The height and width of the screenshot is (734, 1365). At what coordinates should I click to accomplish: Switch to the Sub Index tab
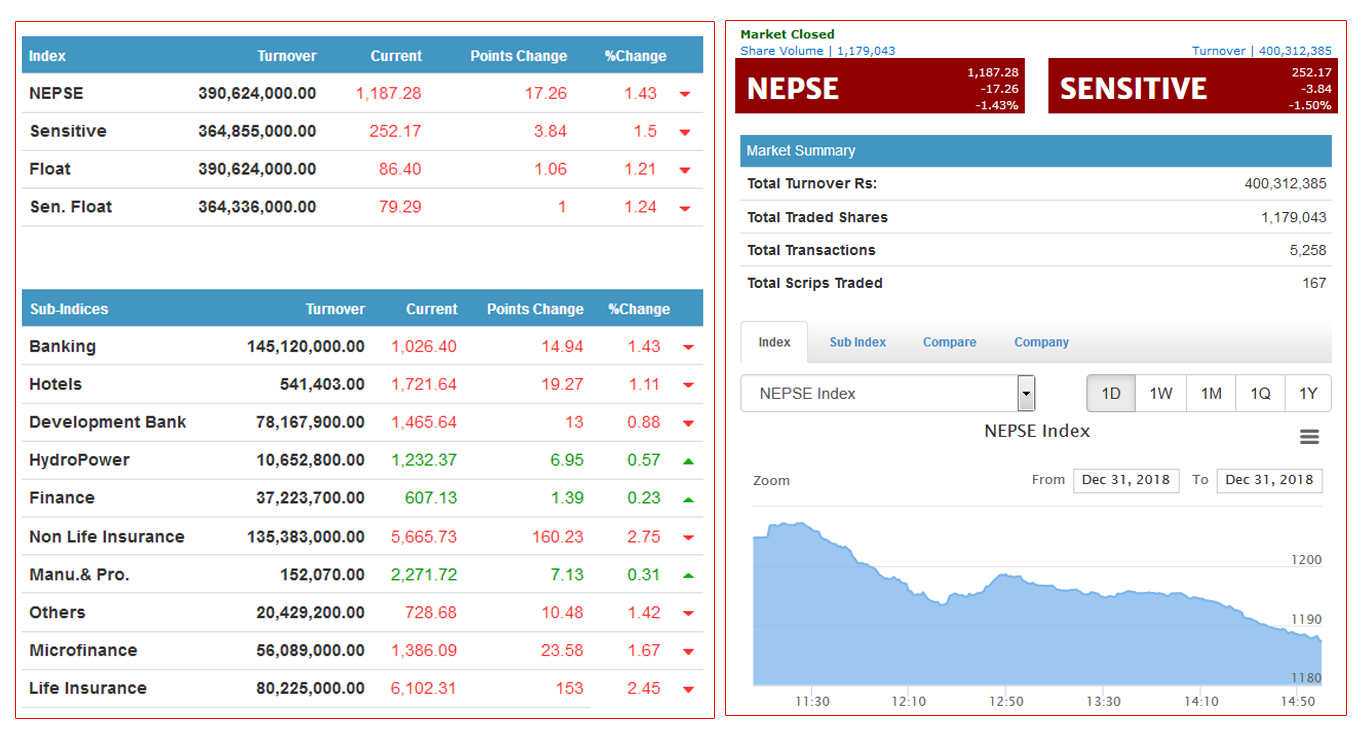pyautogui.click(x=858, y=342)
